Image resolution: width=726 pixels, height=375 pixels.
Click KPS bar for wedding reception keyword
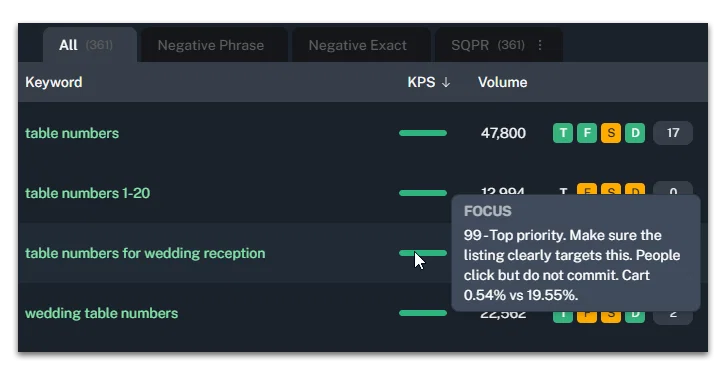[x=423, y=253]
